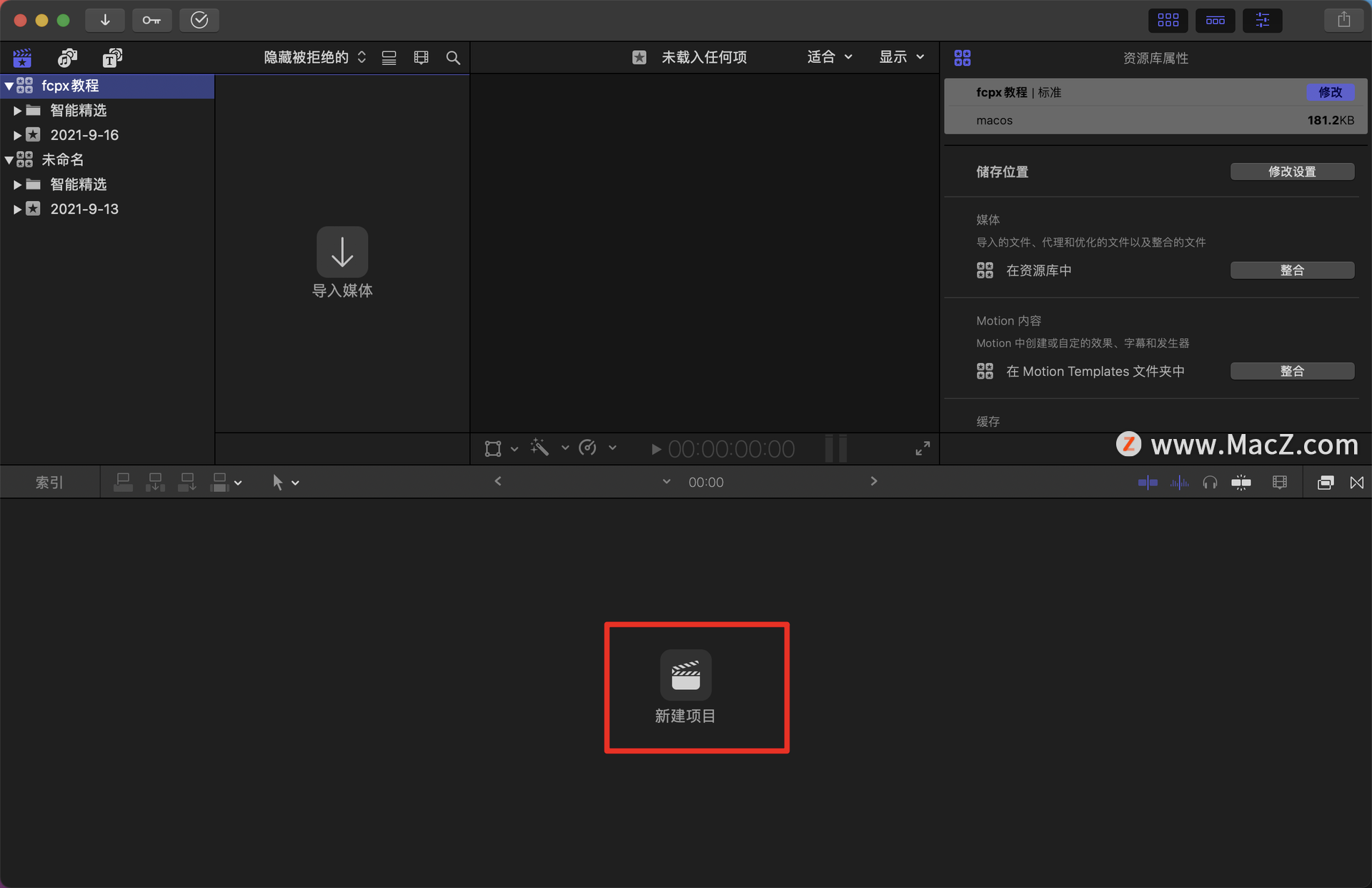Open the retiming speedometer menu
Image resolution: width=1372 pixels, height=888 pixels.
pos(588,448)
